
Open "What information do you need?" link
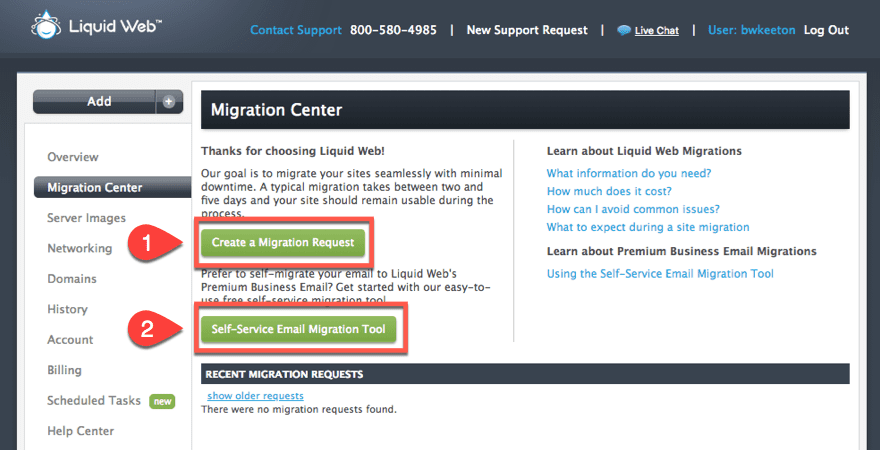629,173
